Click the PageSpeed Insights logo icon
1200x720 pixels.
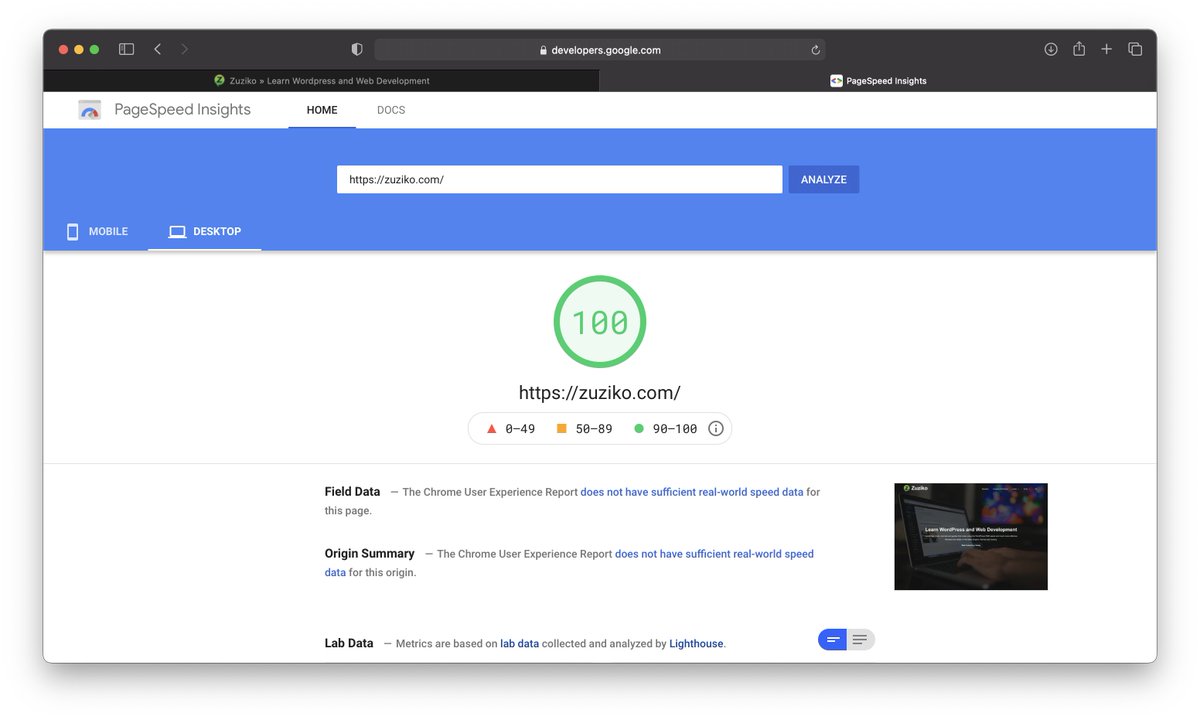(x=90, y=110)
